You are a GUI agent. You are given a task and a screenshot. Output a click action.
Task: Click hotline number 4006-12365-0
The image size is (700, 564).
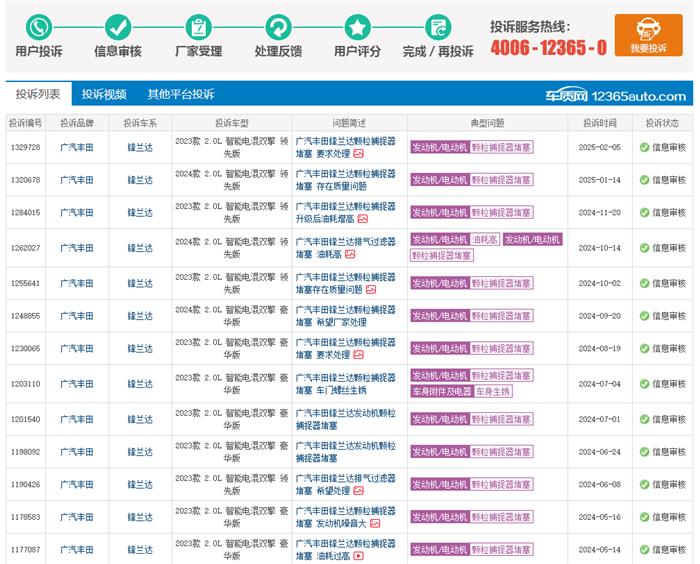(548, 47)
